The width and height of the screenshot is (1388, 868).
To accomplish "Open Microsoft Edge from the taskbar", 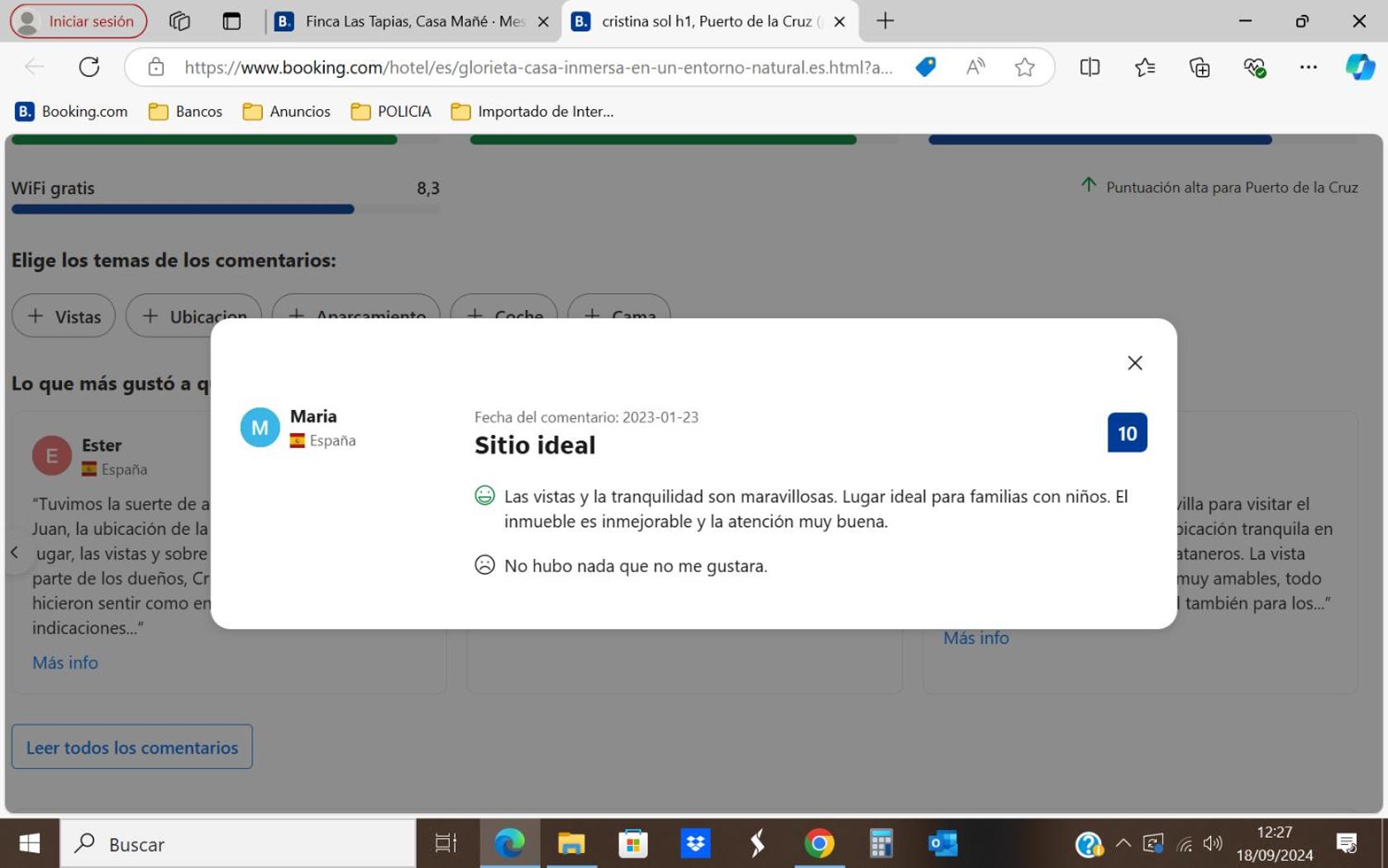I will point(509,843).
